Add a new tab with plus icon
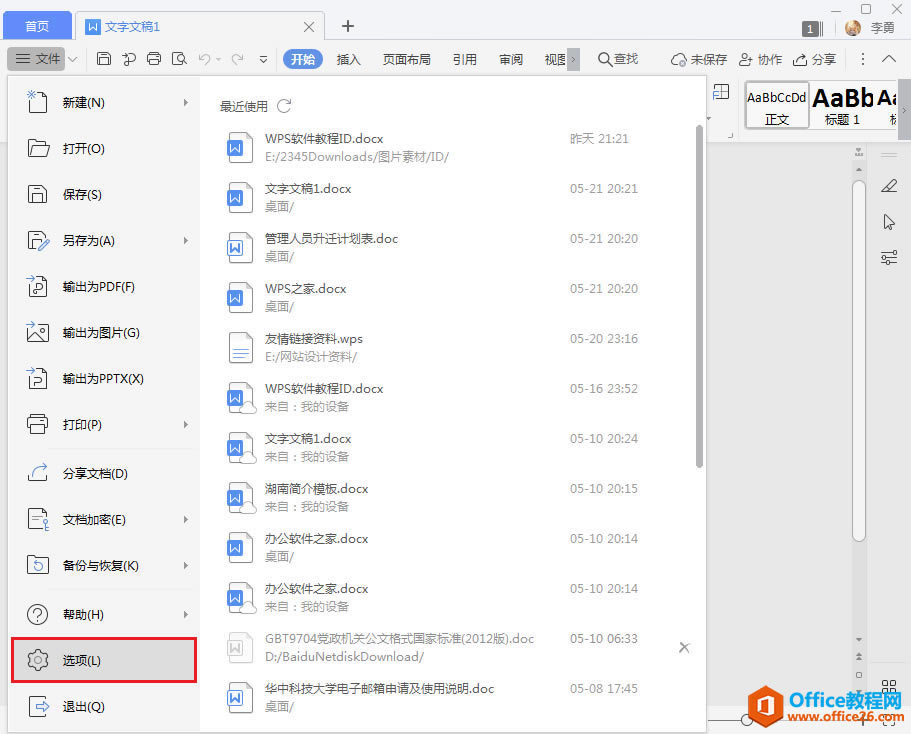The height and width of the screenshot is (734, 911). 347,26
